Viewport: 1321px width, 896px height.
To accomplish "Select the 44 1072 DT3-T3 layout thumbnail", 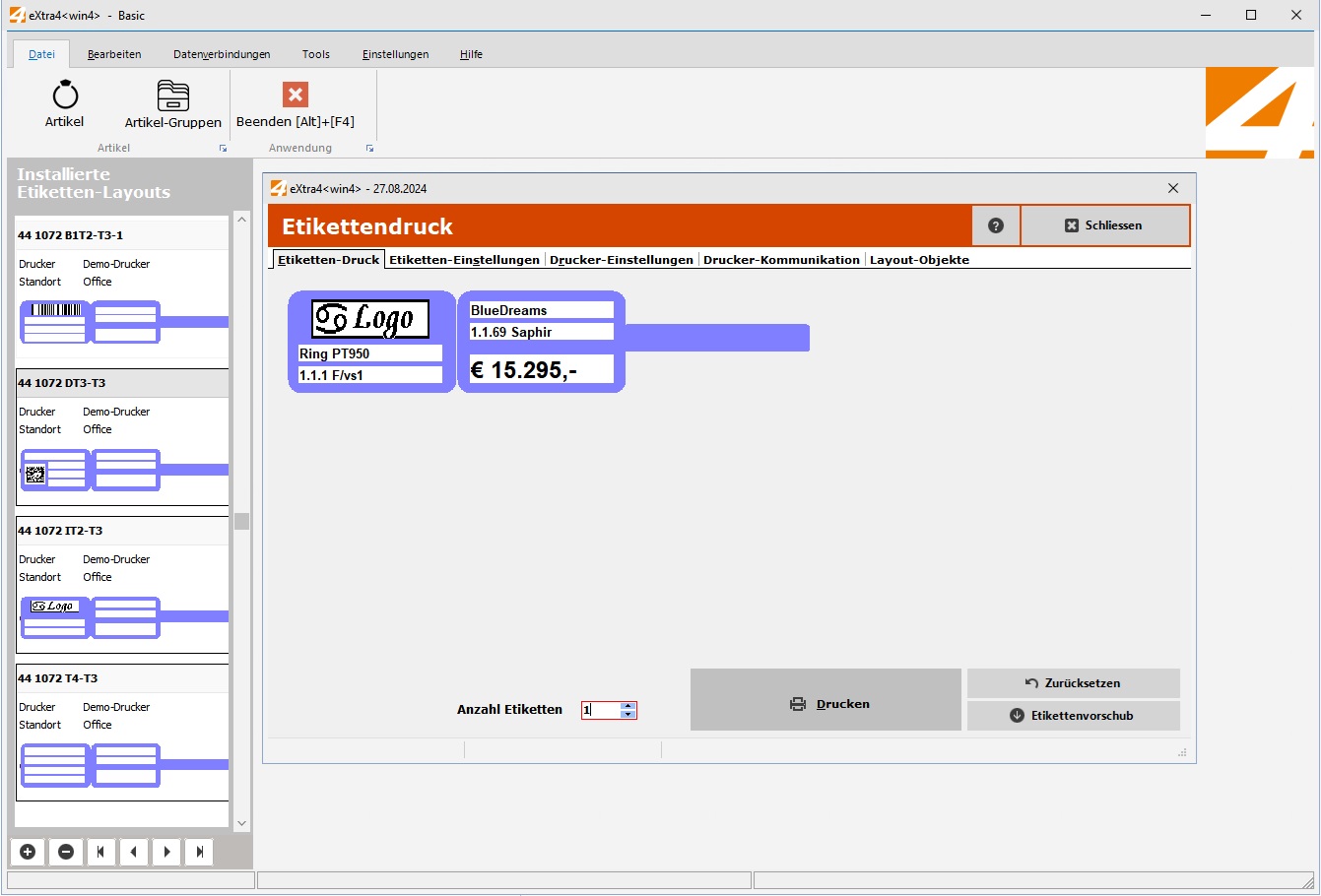I will click(x=90, y=470).
